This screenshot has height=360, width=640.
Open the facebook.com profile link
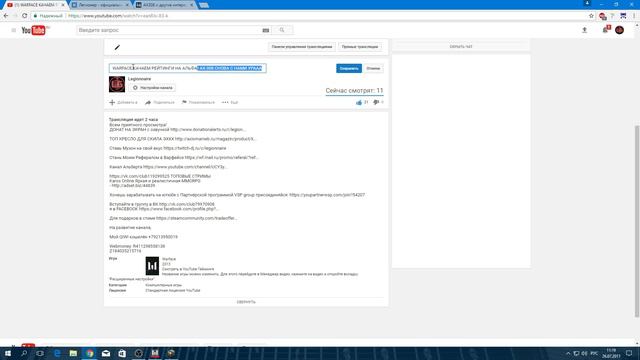(178, 209)
